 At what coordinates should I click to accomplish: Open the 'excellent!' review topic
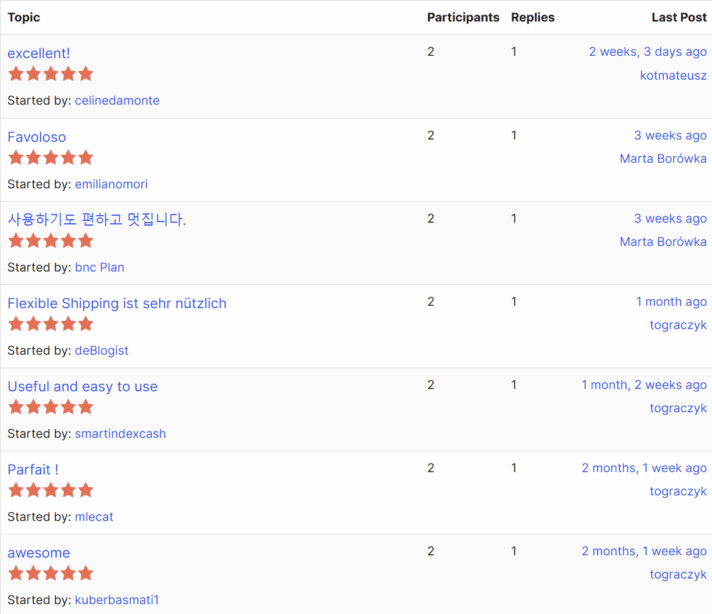click(39, 53)
